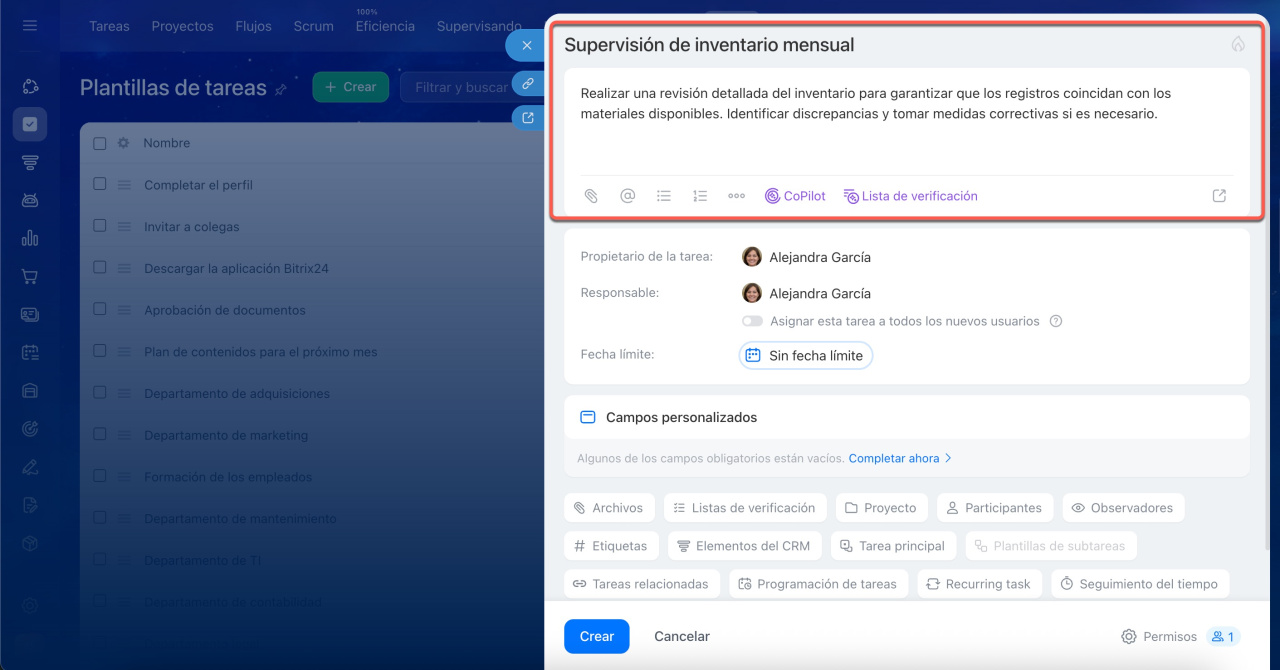Expand the description editor to full view
The image size is (1280, 670).
coord(1219,196)
